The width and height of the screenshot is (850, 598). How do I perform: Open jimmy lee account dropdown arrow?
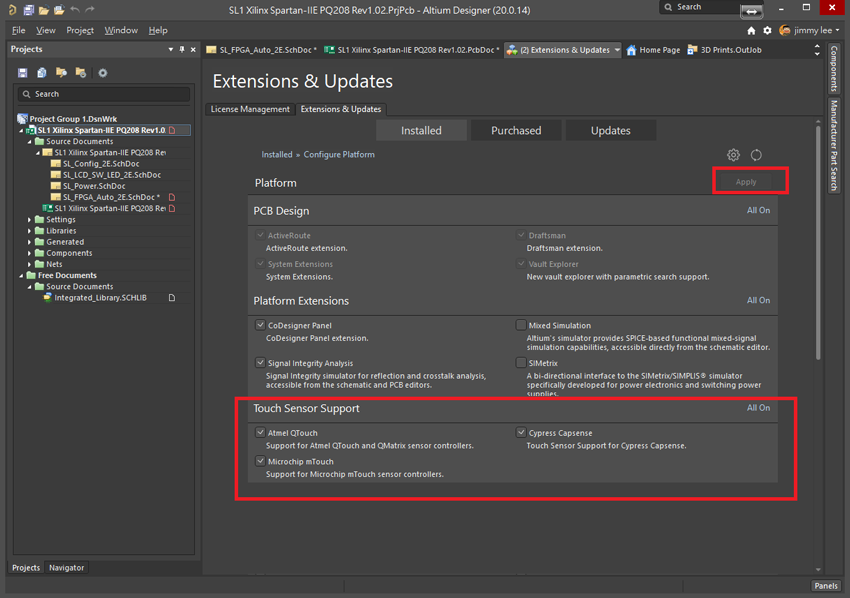pyautogui.click(x=838, y=30)
